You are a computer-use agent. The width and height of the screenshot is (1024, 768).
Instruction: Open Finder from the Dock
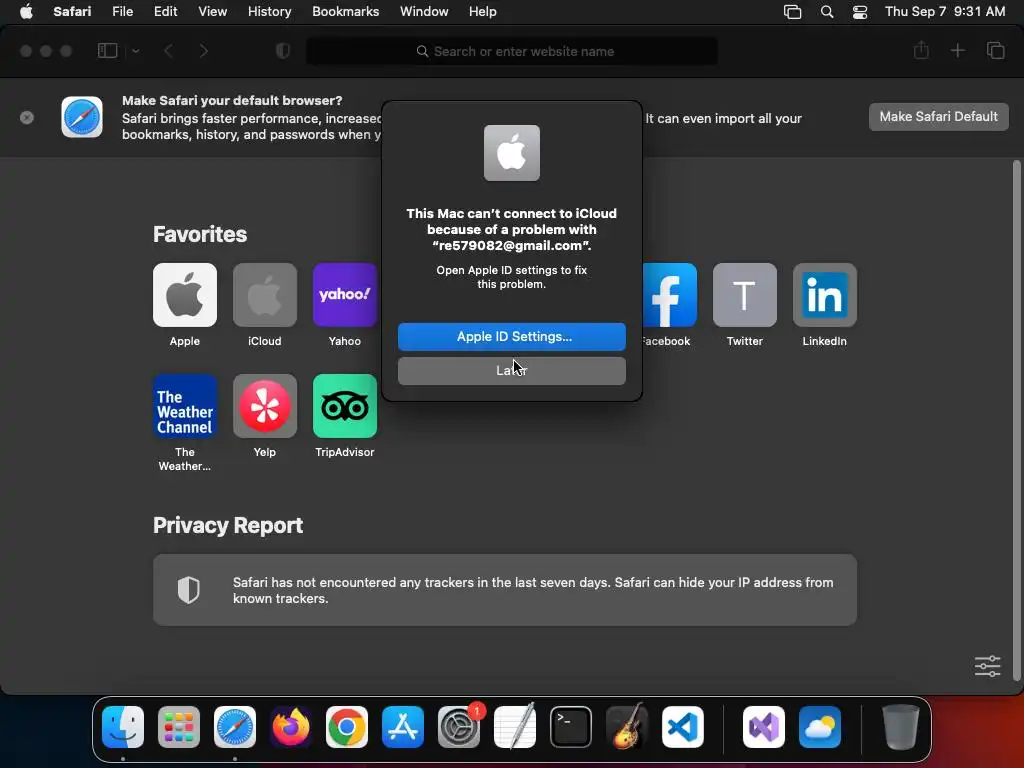tap(123, 727)
